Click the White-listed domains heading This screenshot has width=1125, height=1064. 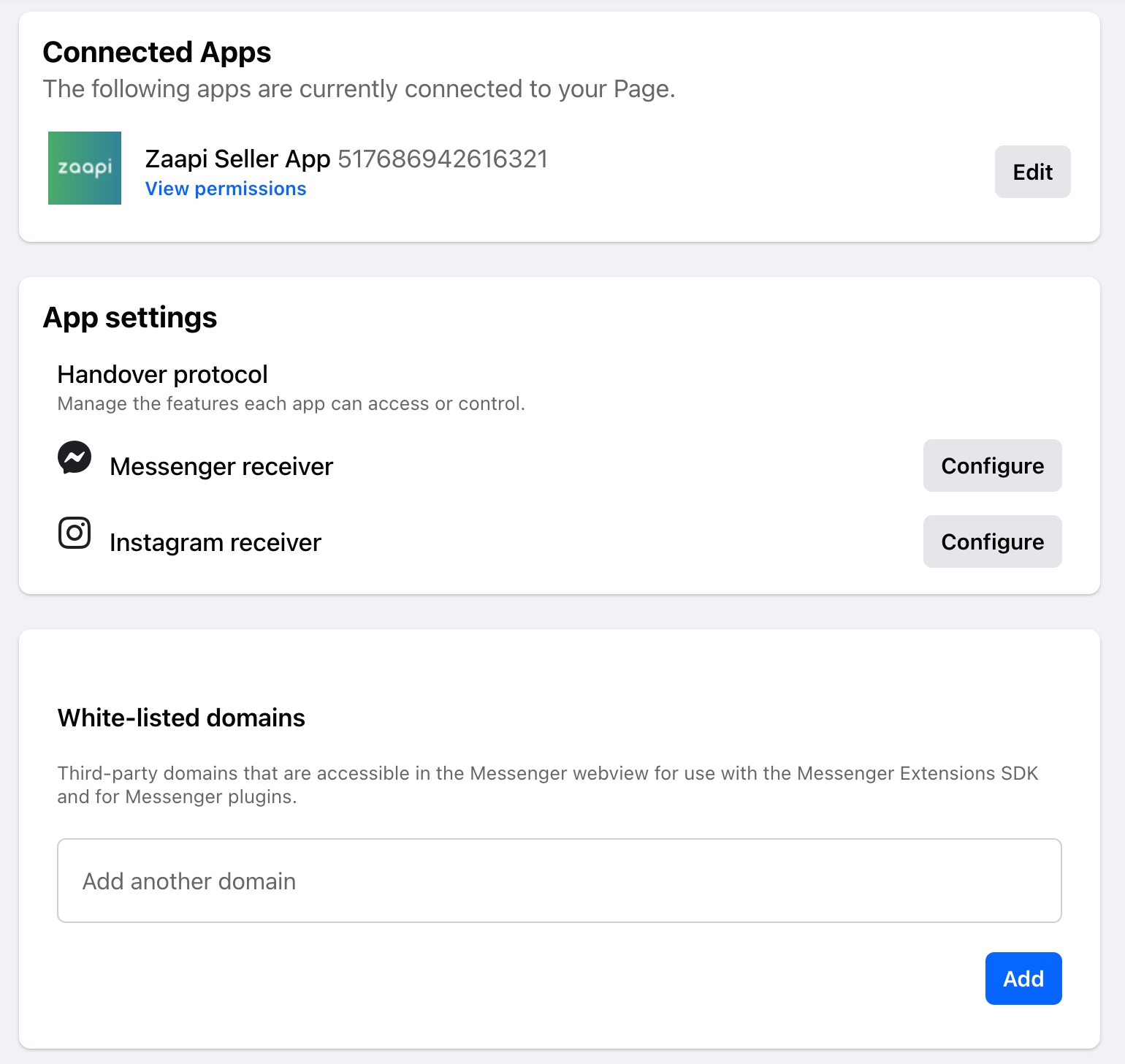pyautogui.click(x=181, y=718)
